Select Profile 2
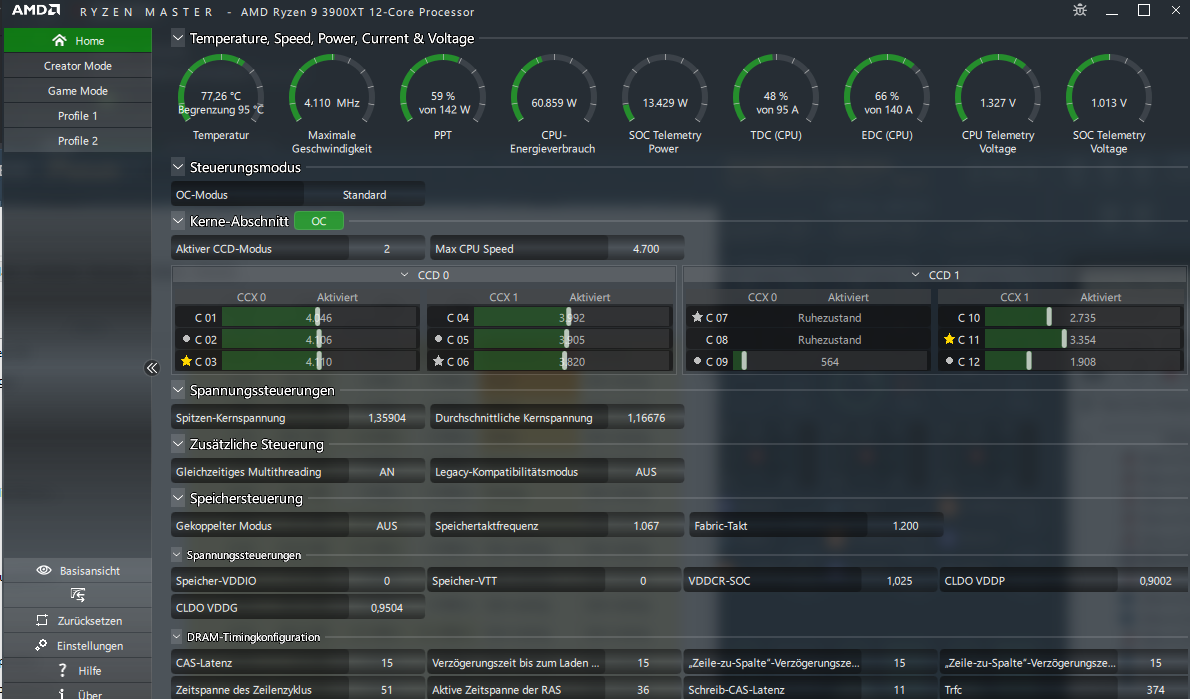 point(77,141)
